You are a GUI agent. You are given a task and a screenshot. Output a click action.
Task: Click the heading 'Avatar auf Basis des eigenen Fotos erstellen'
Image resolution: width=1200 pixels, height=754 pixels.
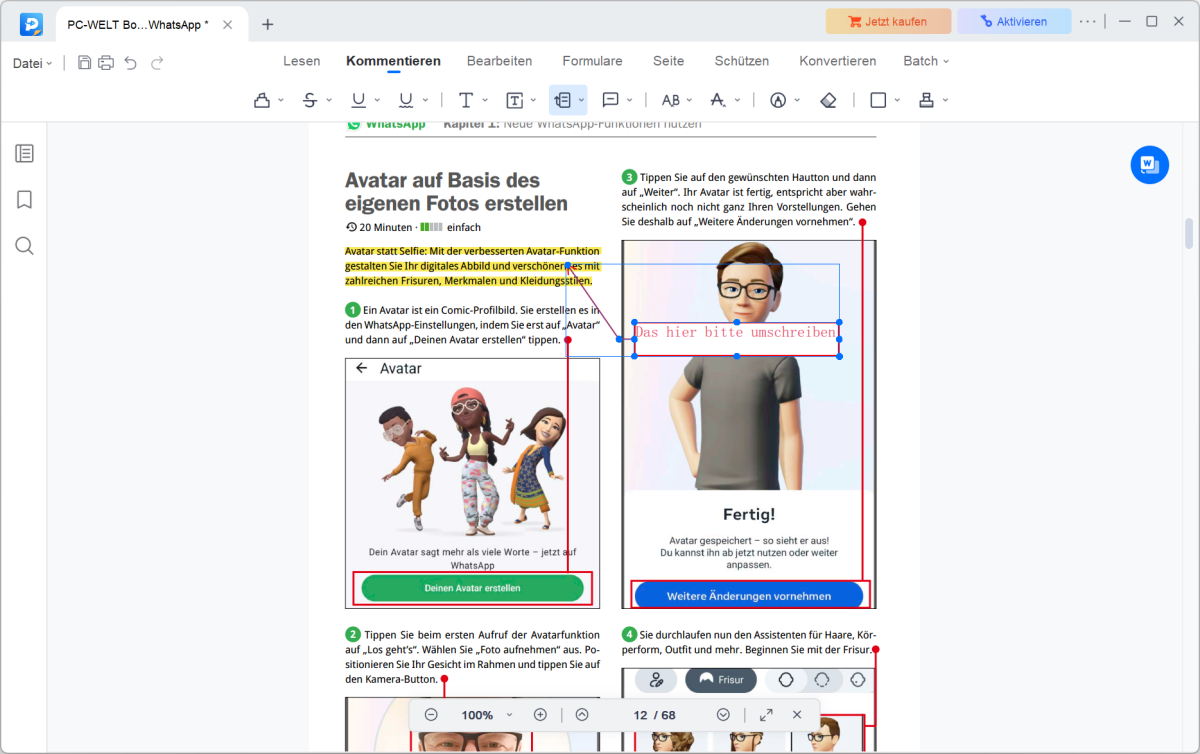456,192
